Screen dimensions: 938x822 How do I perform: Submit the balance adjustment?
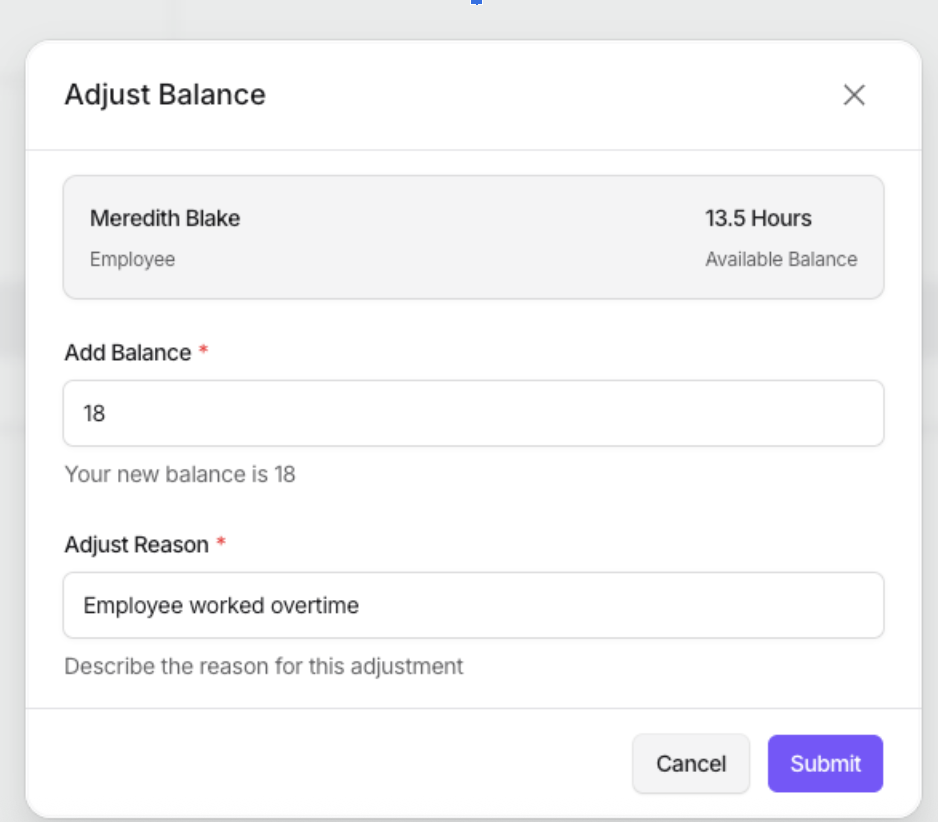pyautogui.click(x=825, y=764)
